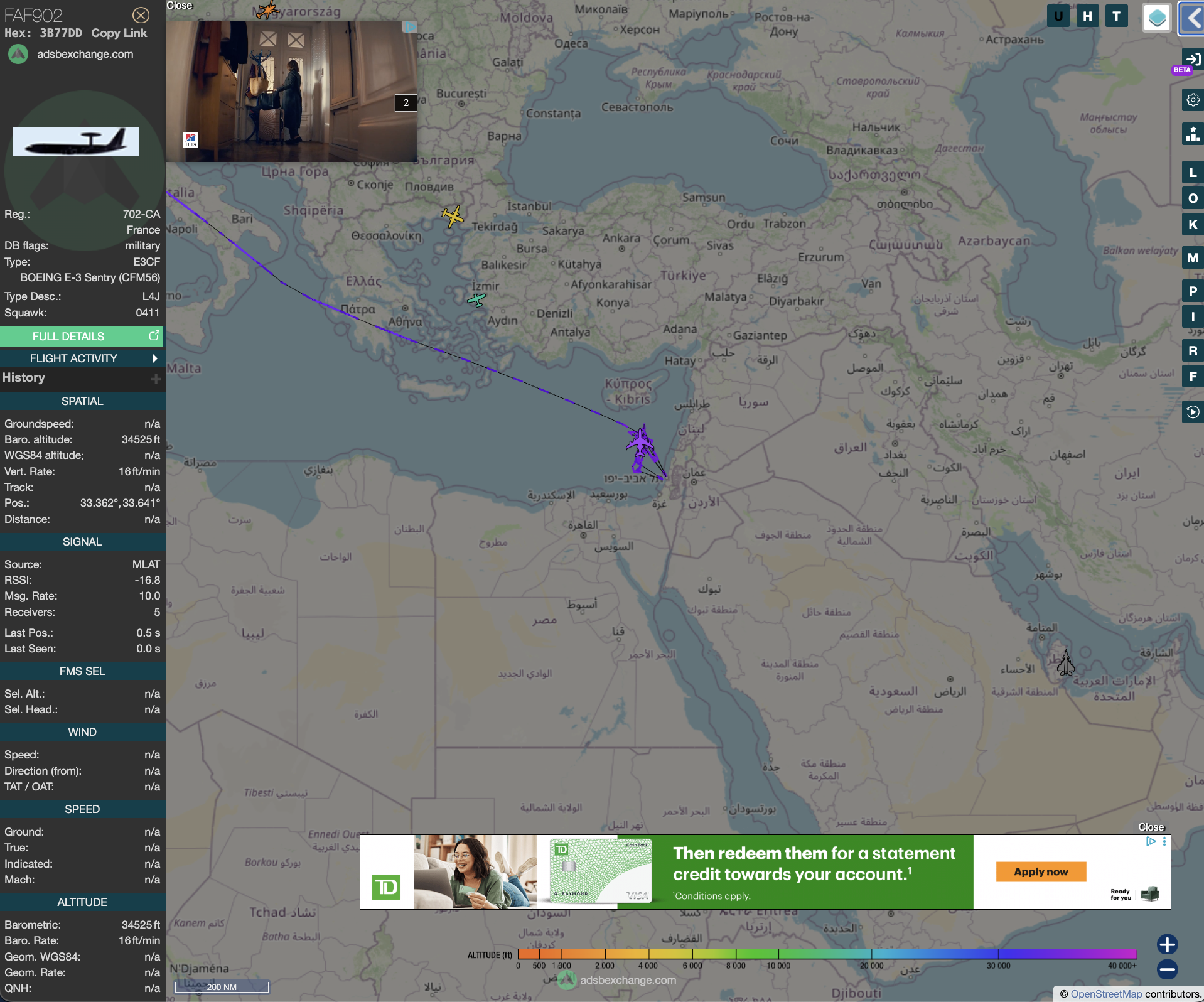
Task: Close the video ad at top
Action: tap(180, 6)
